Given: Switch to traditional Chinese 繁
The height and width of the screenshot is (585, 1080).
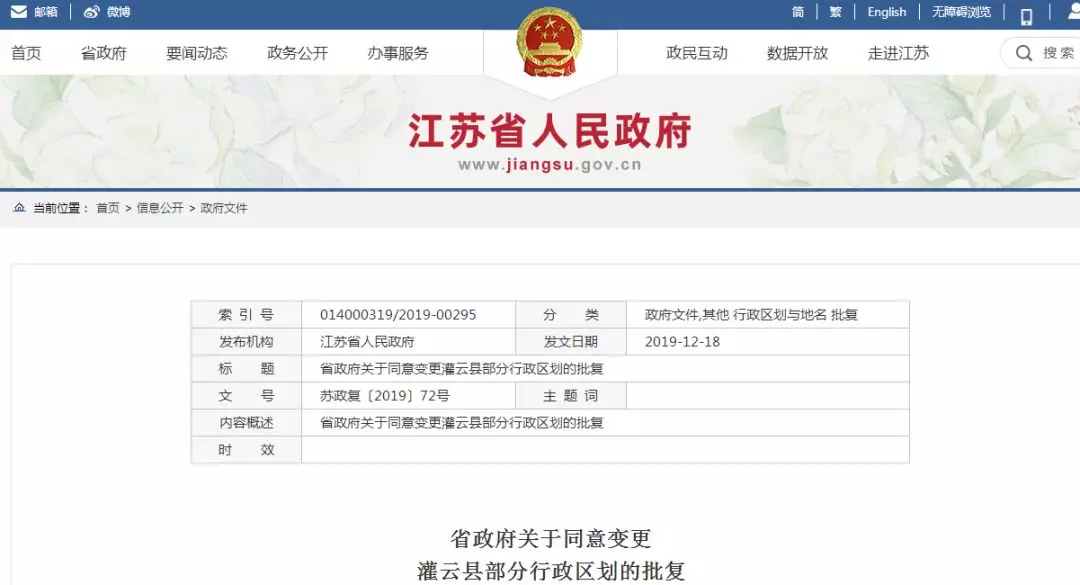Looking at the screenshot, I should click(835, 12).
